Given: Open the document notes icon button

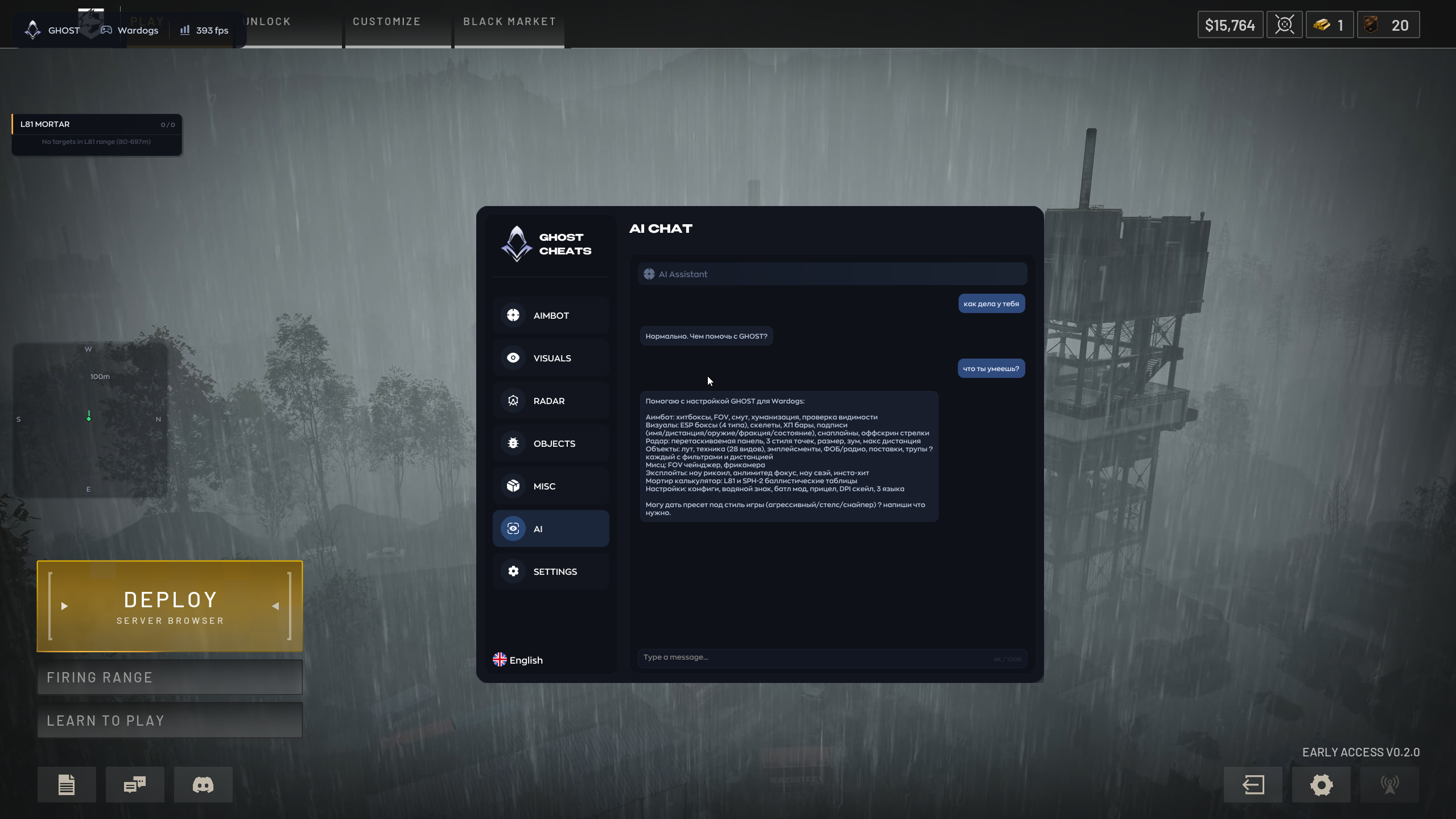Looking at the screenshot, I should point(67,785).
